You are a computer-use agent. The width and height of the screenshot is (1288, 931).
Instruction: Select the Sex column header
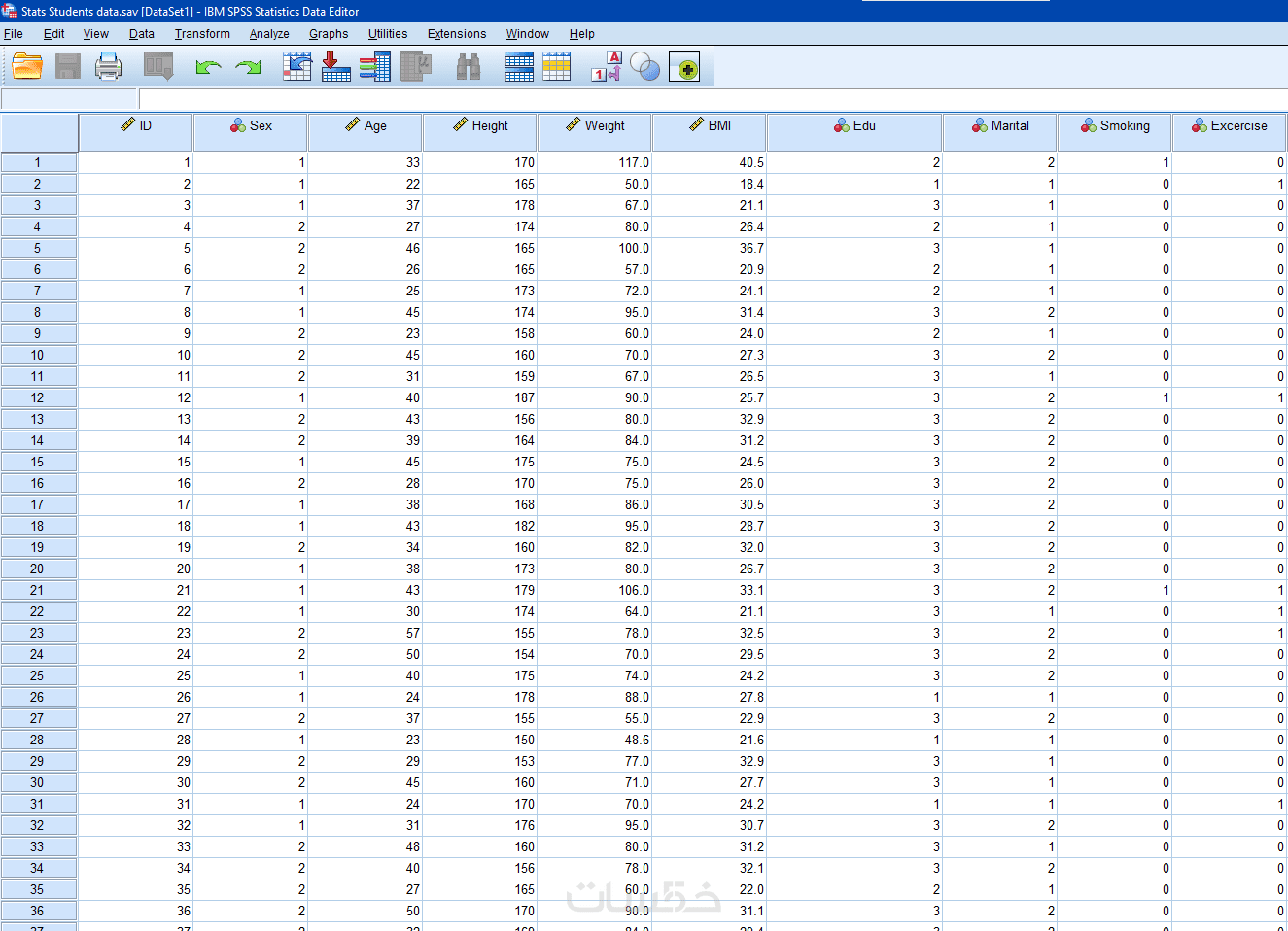pyautogui.click(x=251, y=132)
